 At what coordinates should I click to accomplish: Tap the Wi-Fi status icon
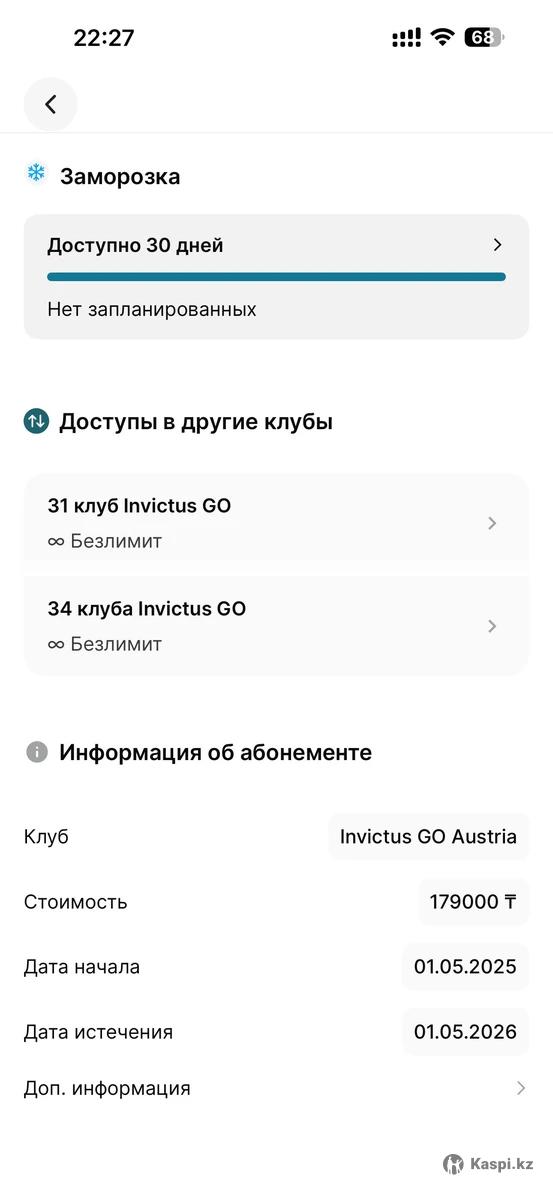click(442, 38)
